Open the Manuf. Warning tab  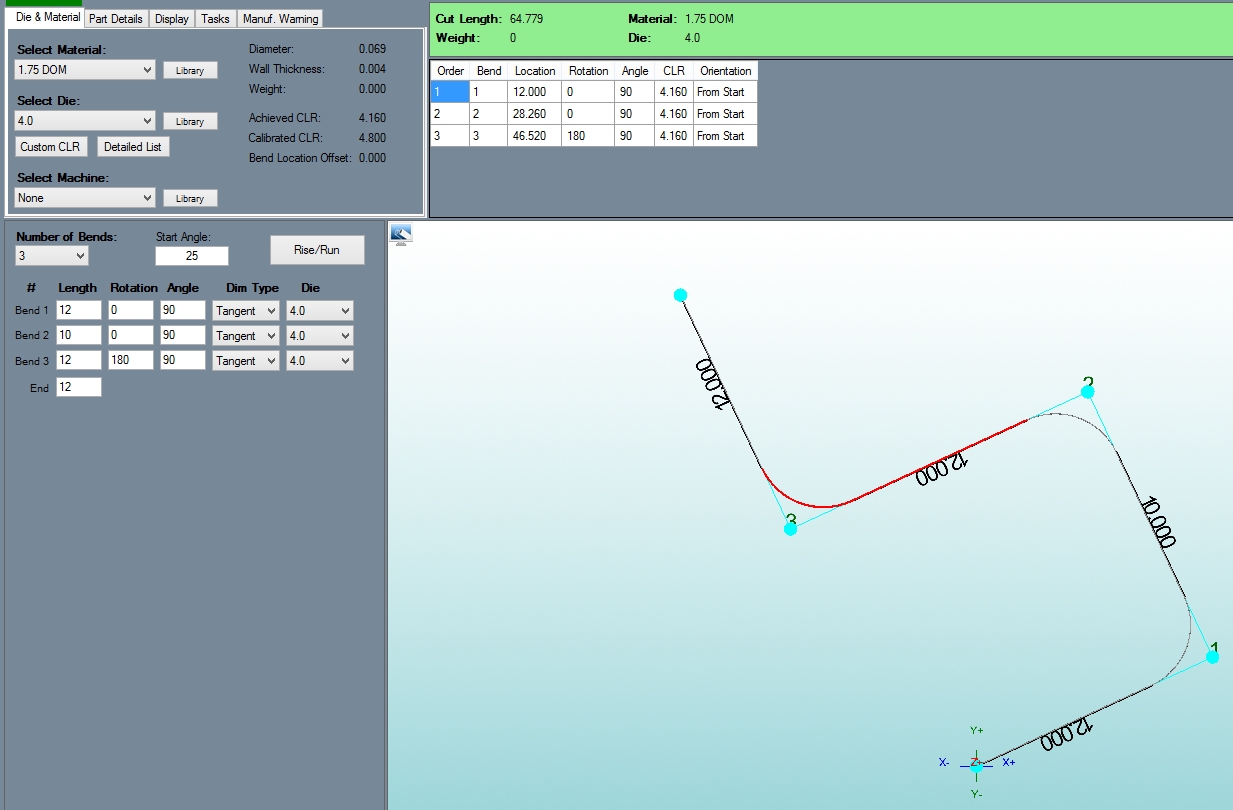(280, 19)
